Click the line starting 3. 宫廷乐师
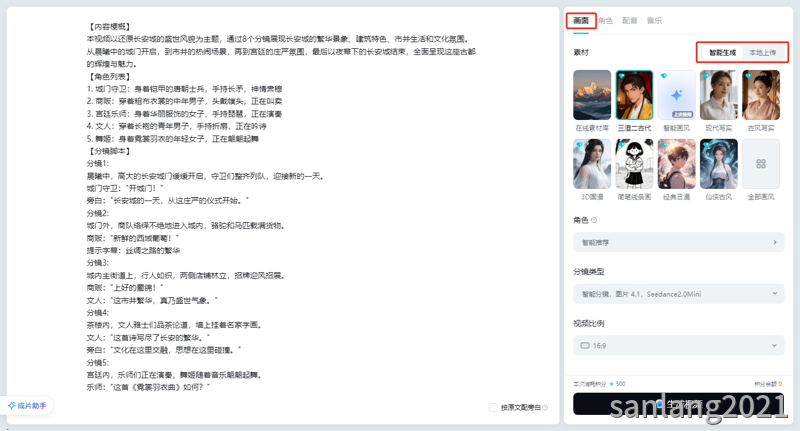 coord(184,114)
